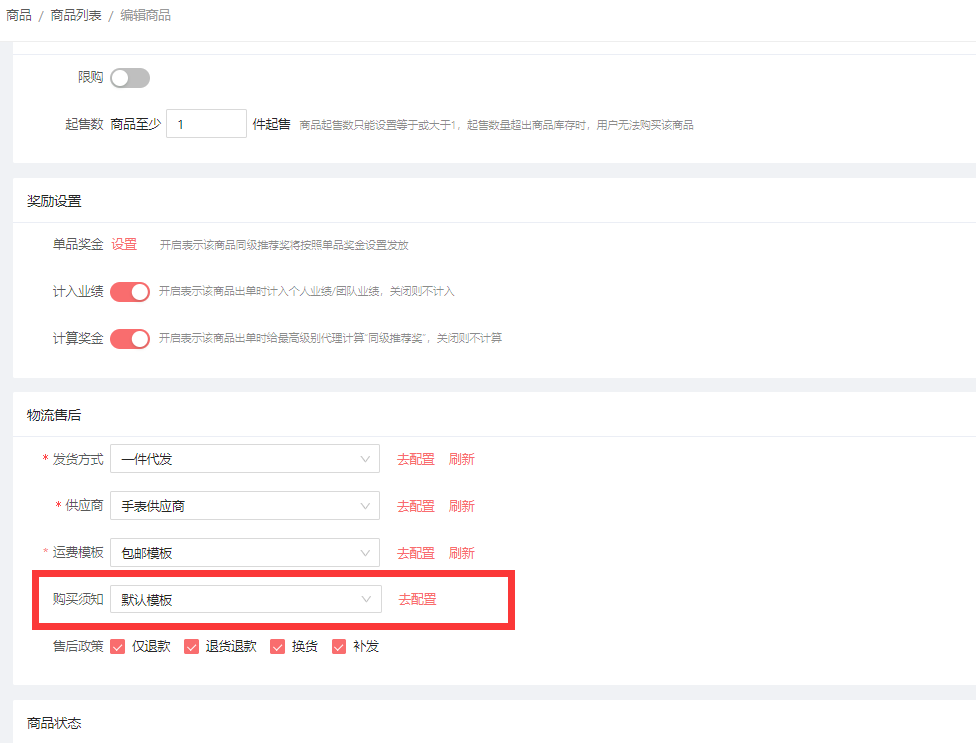This screenshot has width=976, height=743.
Task: Click 去配置 next to 供应商
Action: click(x=416, y=506)
